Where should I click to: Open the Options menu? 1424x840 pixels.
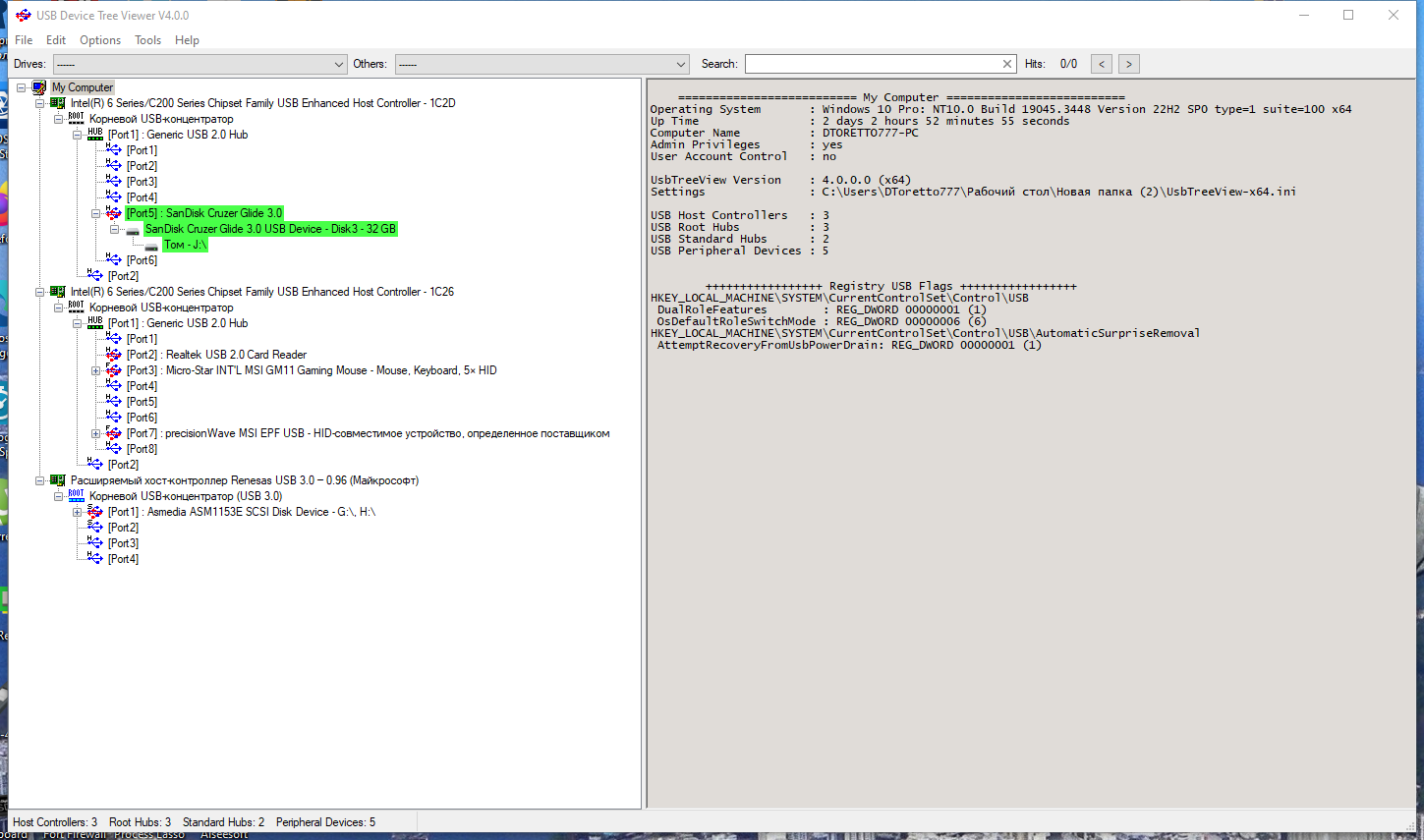(100, 40)
